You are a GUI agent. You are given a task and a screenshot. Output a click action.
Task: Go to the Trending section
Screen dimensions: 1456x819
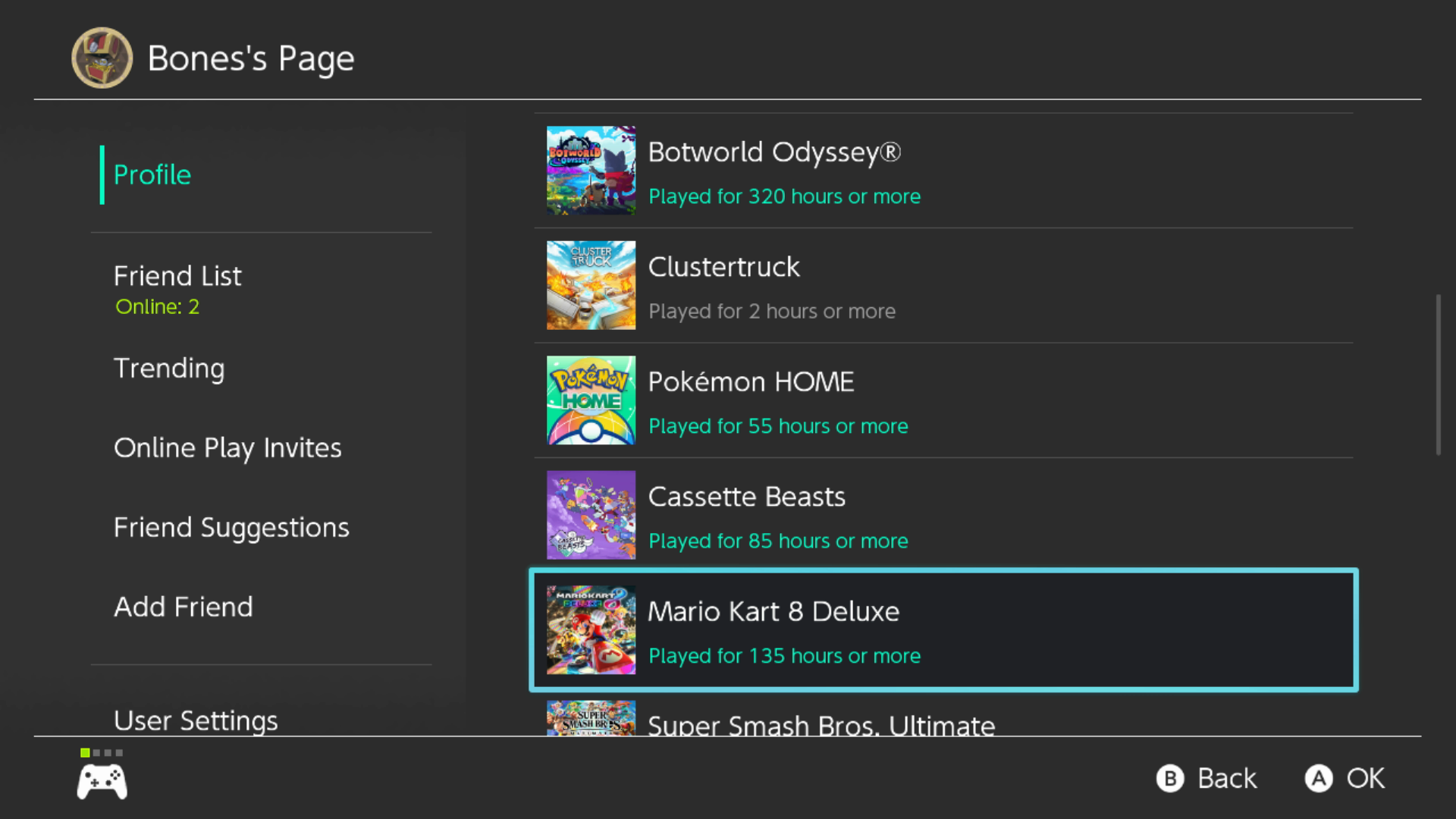click(x=169, y=369)
